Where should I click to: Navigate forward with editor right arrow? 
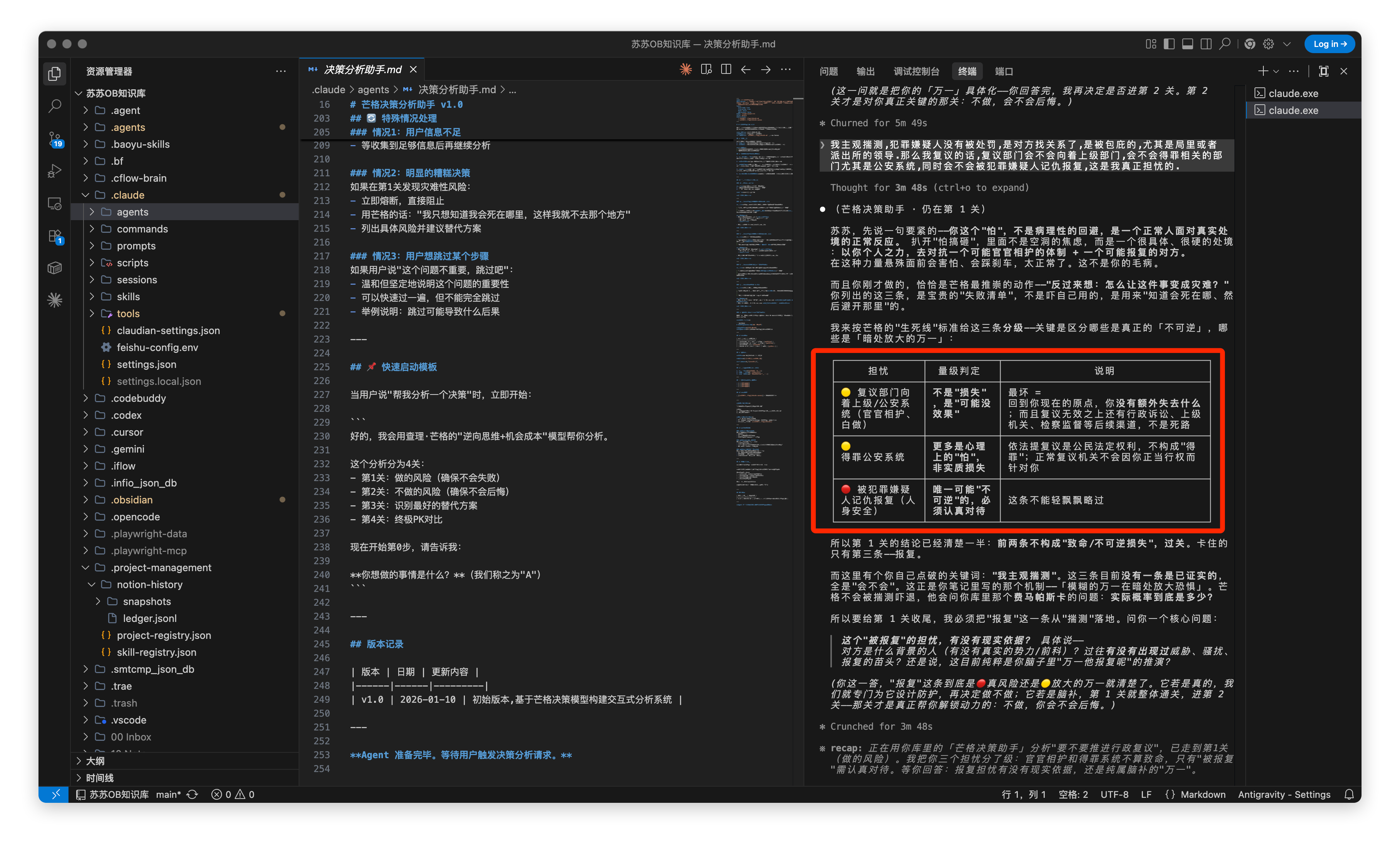pyautogui.click(x=766, y=69)
